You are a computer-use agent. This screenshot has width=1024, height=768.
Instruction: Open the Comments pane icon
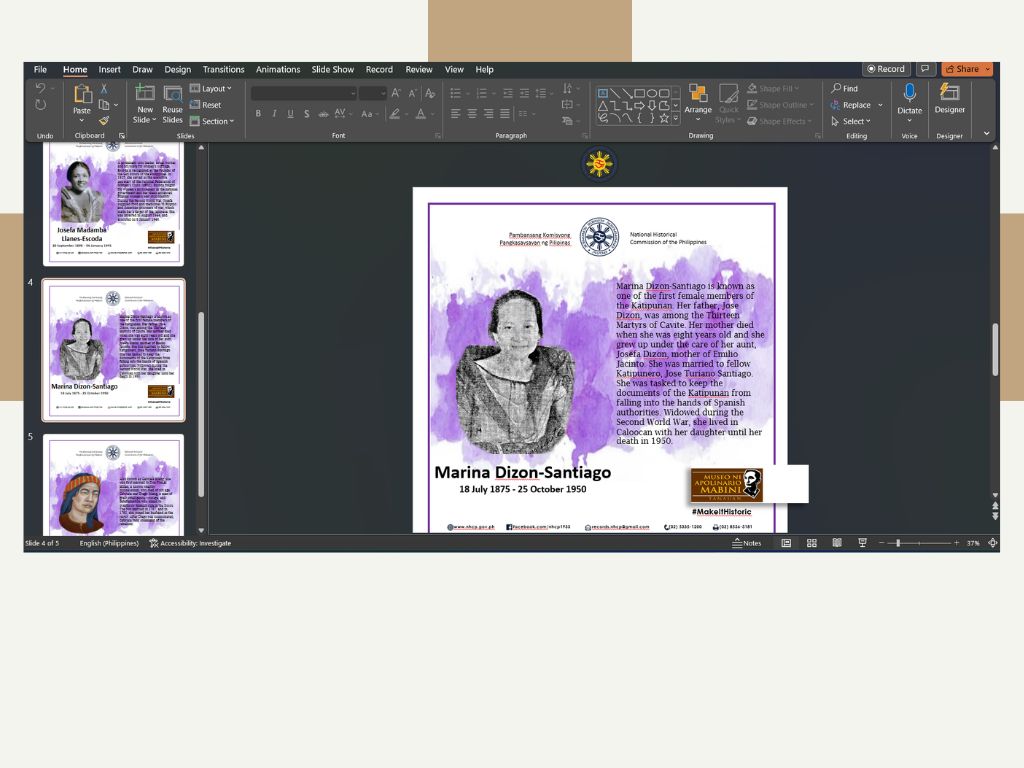pos(925,69)
